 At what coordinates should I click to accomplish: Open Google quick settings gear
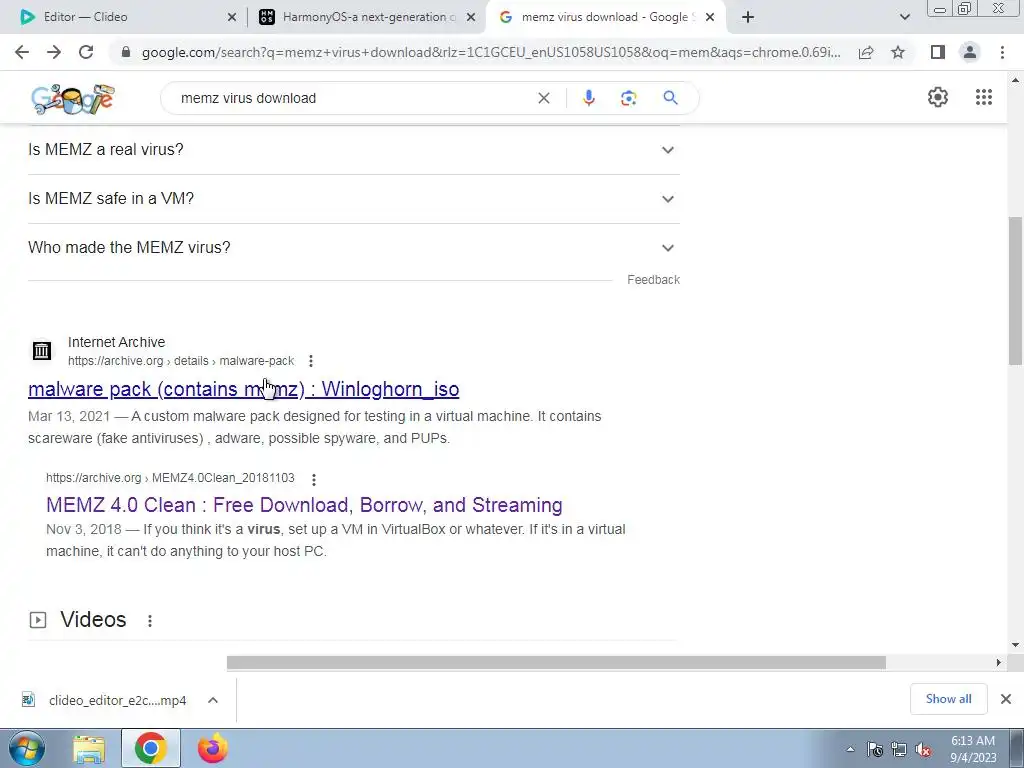point(938,97)
